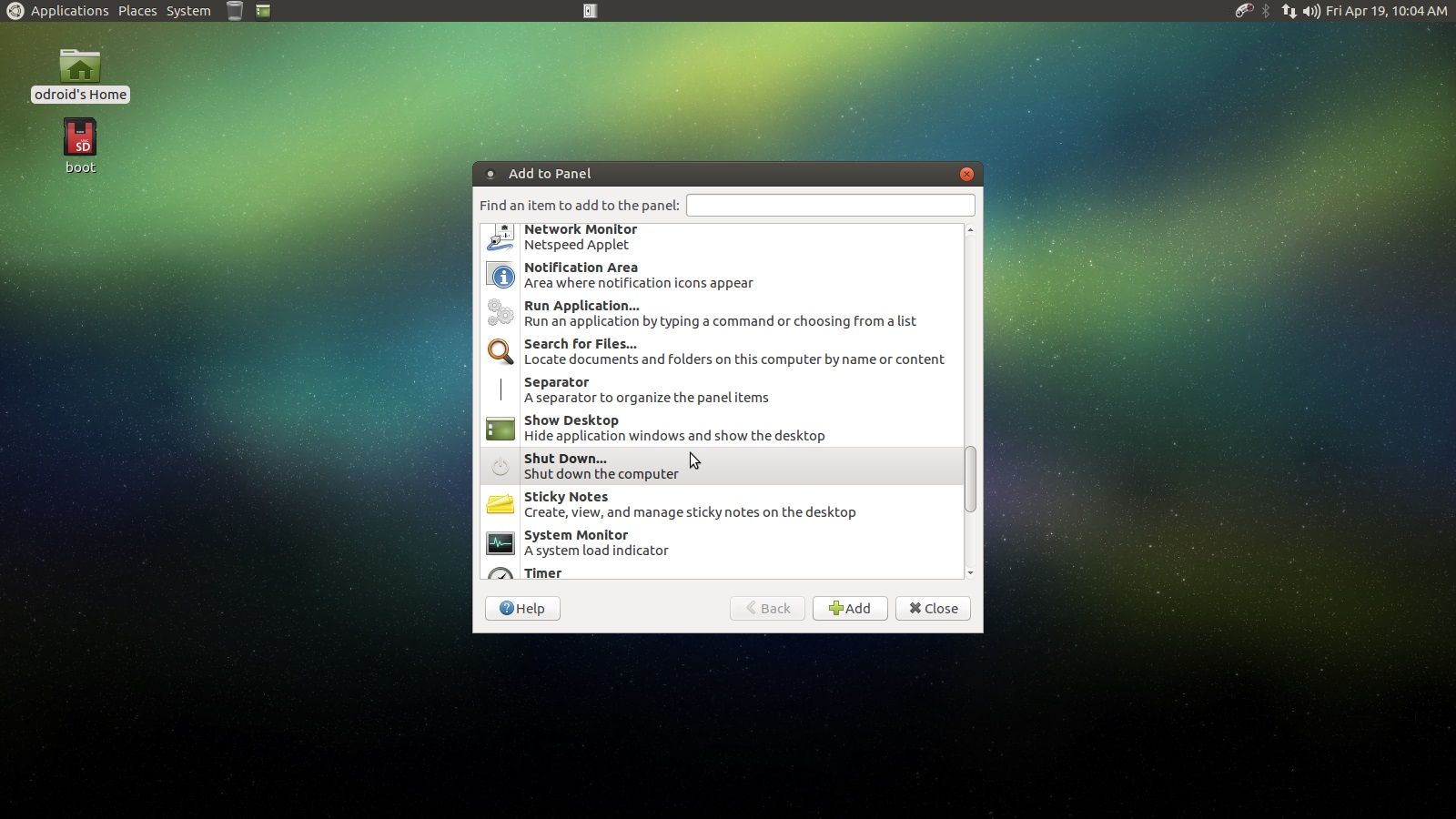Select the Network Monitor applet icon
This screenshot has height=819, width=1456.
click(x=500, y=238)
